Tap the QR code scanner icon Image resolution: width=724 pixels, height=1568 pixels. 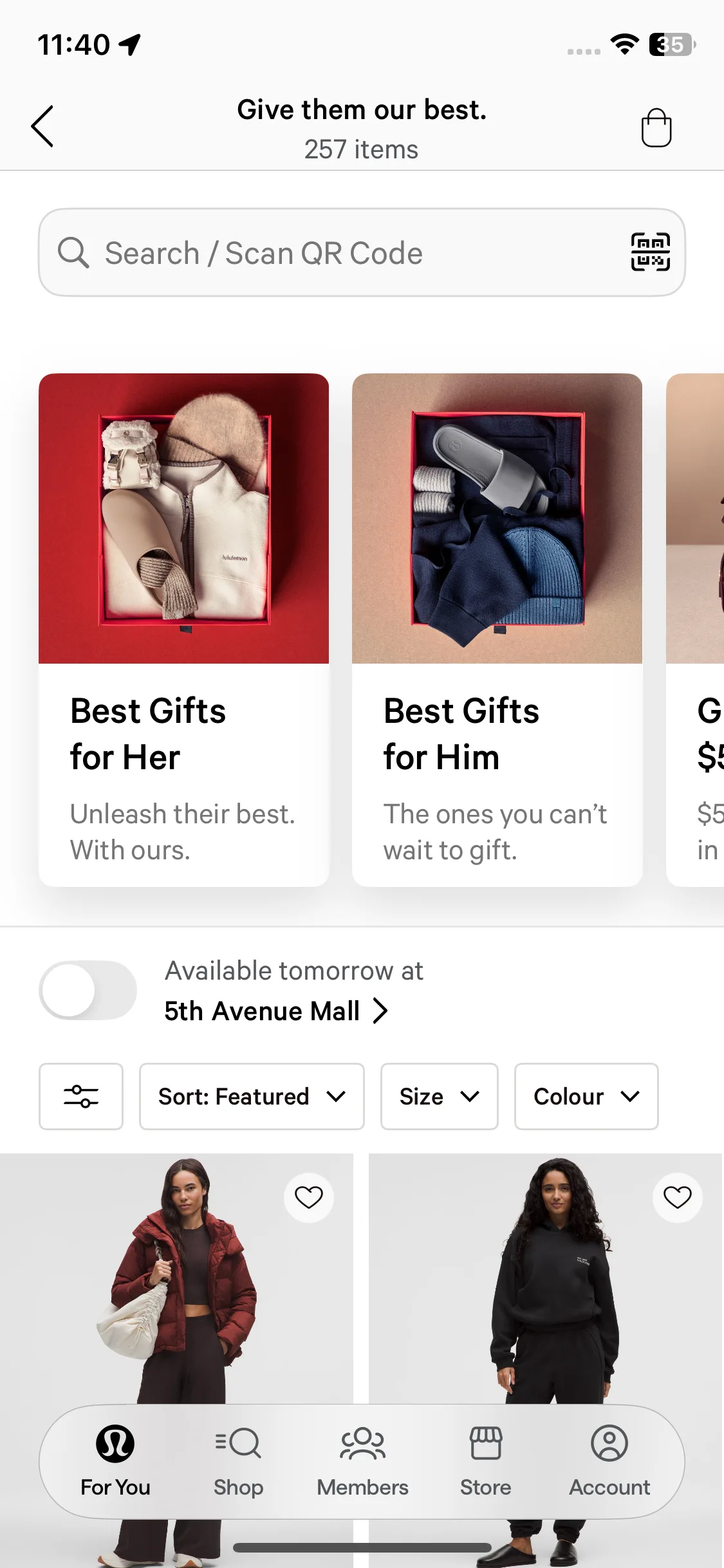(x=650, y=252)
